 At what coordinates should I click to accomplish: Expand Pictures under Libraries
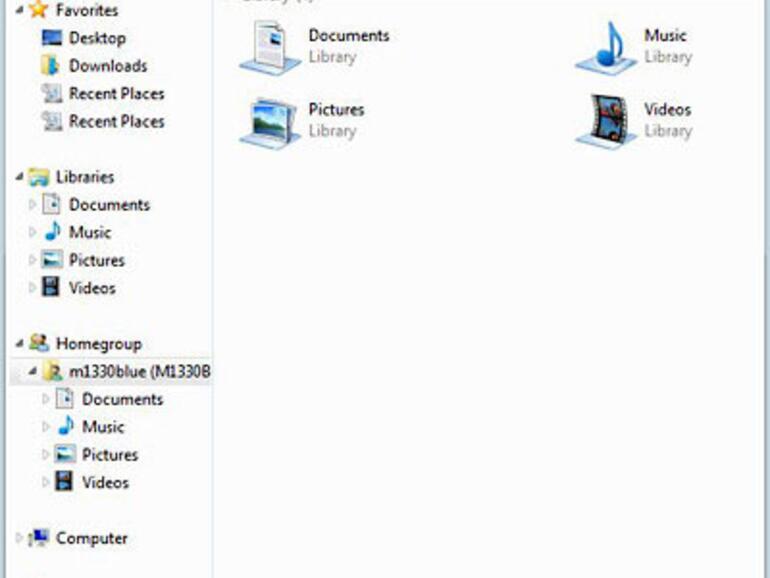(32, 260)
